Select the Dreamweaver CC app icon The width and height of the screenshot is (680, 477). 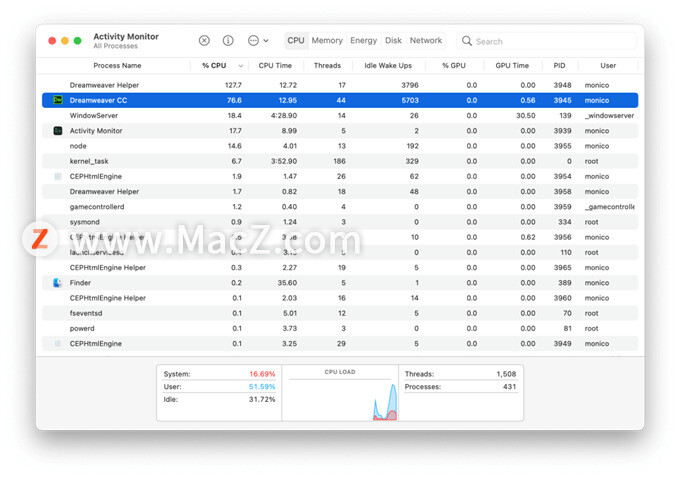tap(58, 100)
